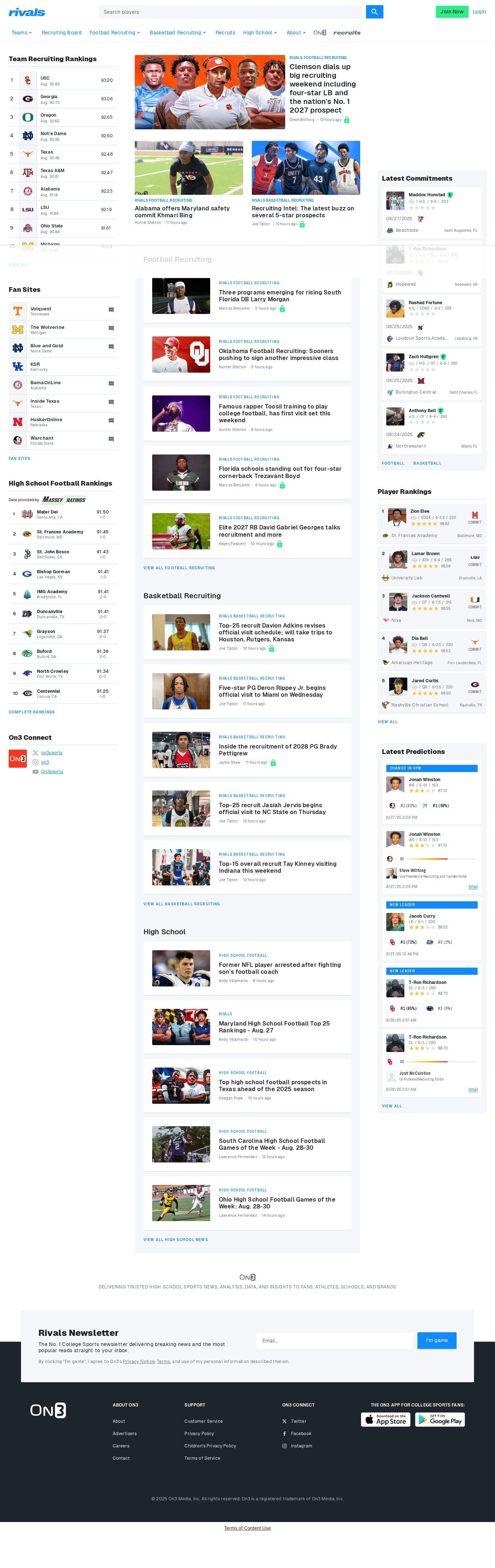Screen dimensions: 495x1568
Task: Click Intel link on Steve Wiltfong prediction
Action: [x=473, y=887]
